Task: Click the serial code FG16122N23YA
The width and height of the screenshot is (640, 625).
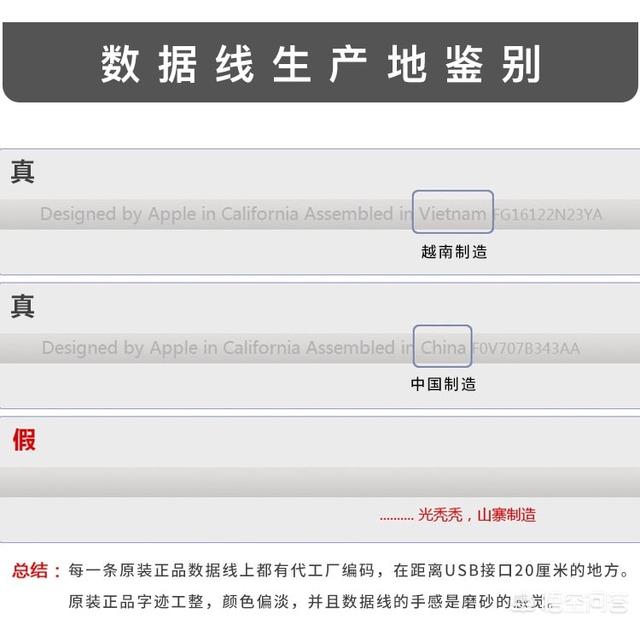Action: click(547, 215)
